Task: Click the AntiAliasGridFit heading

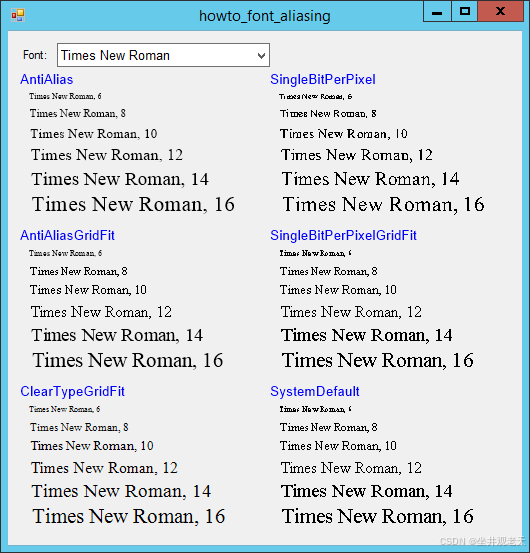Action: (x=67, y=235)
